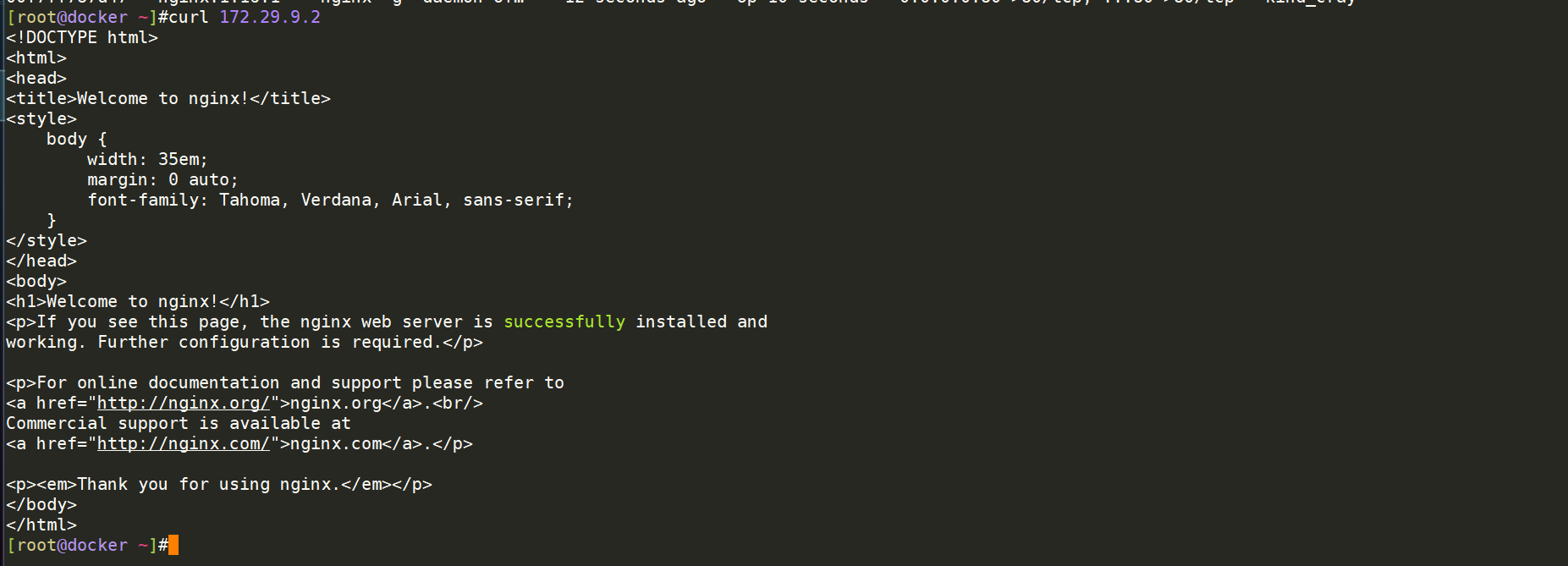
Task: Click the online documentation and support line
Action: pyautogui.click(x=285, y=383)
